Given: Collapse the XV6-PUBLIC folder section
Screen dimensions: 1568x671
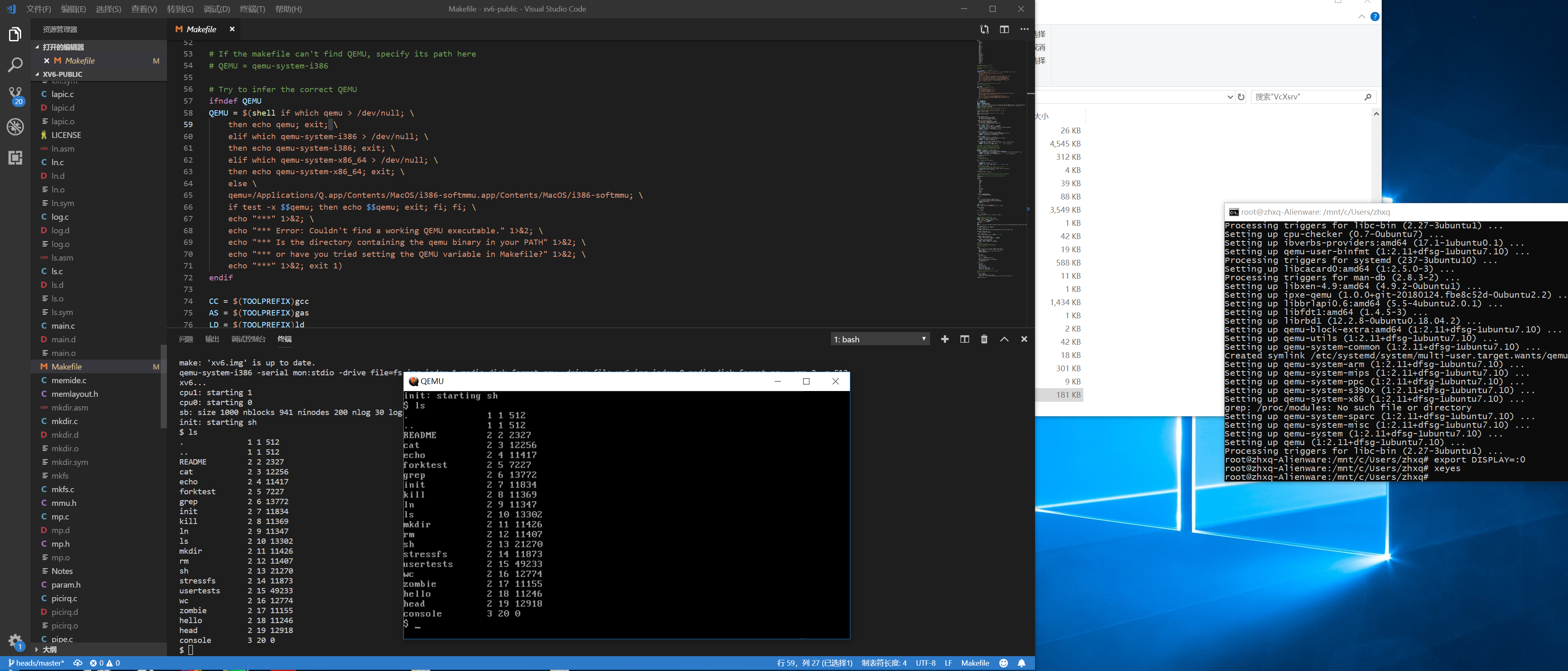Looking at the screenshot, I should 62,74.
